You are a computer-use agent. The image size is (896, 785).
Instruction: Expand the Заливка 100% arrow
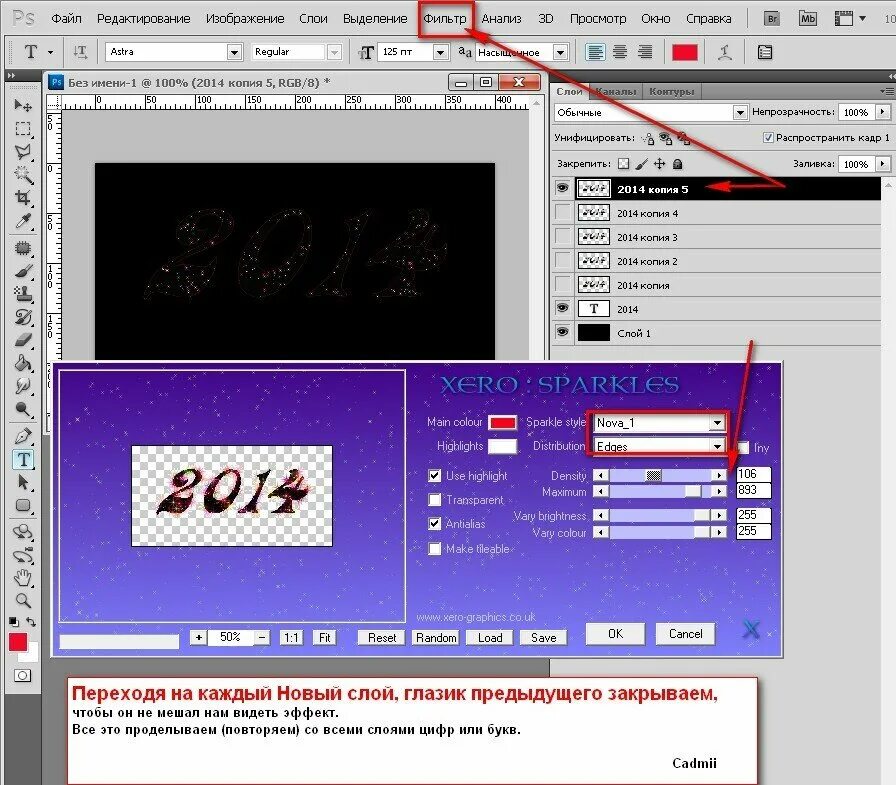click(883, 164)
